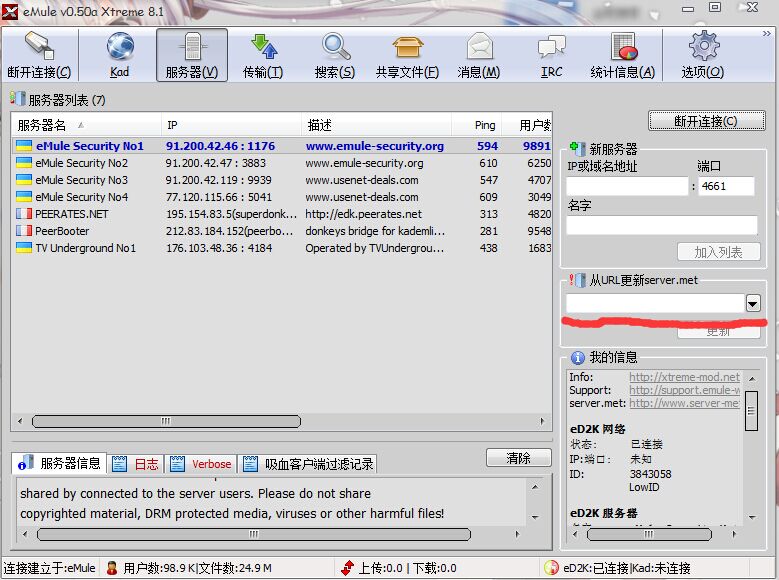Open the Support emule link
The height and width of the screenshot is (580, 779).
(x=685, y=390)
